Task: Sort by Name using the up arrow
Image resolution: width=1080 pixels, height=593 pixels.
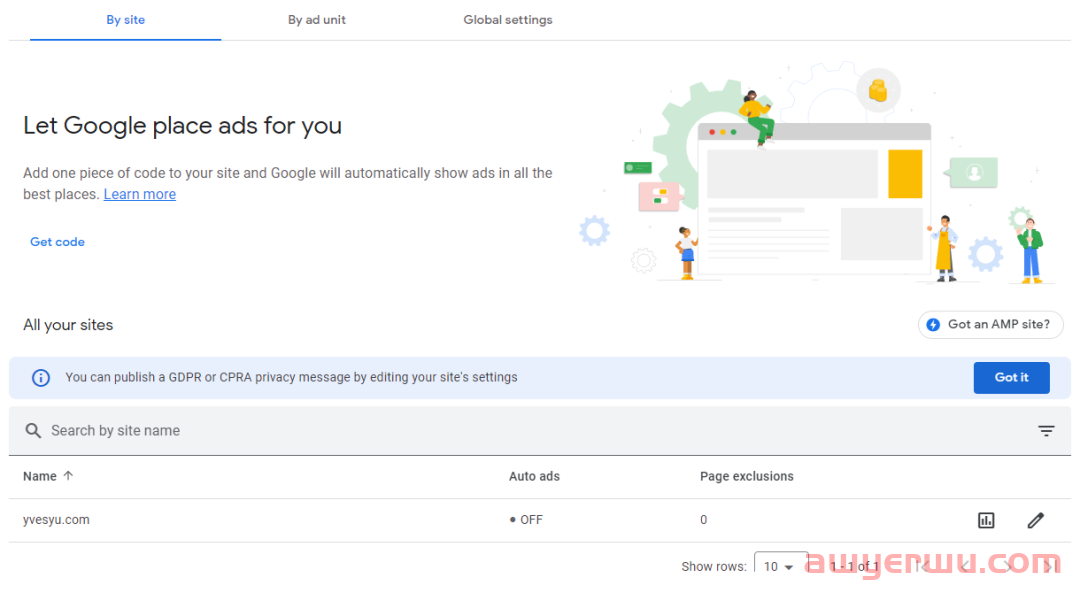Action: (x=68, y=476)
